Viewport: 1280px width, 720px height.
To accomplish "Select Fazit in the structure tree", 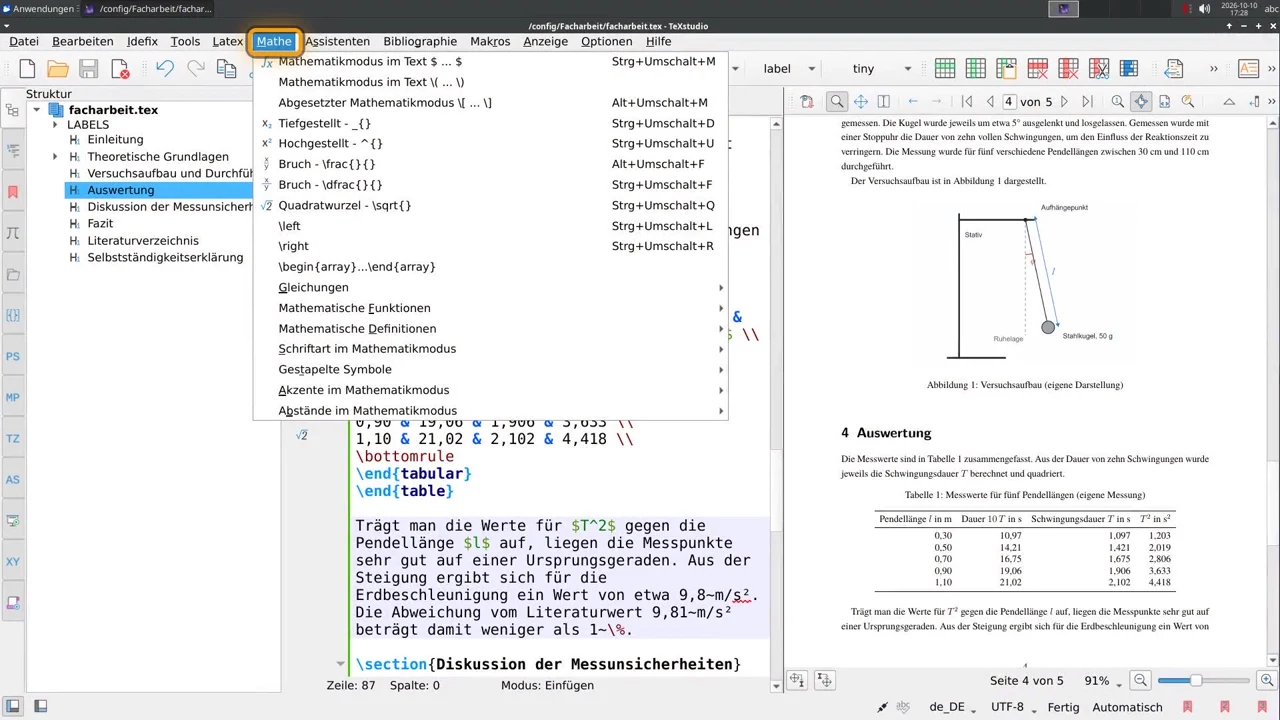I will click(x=100, y=224).
